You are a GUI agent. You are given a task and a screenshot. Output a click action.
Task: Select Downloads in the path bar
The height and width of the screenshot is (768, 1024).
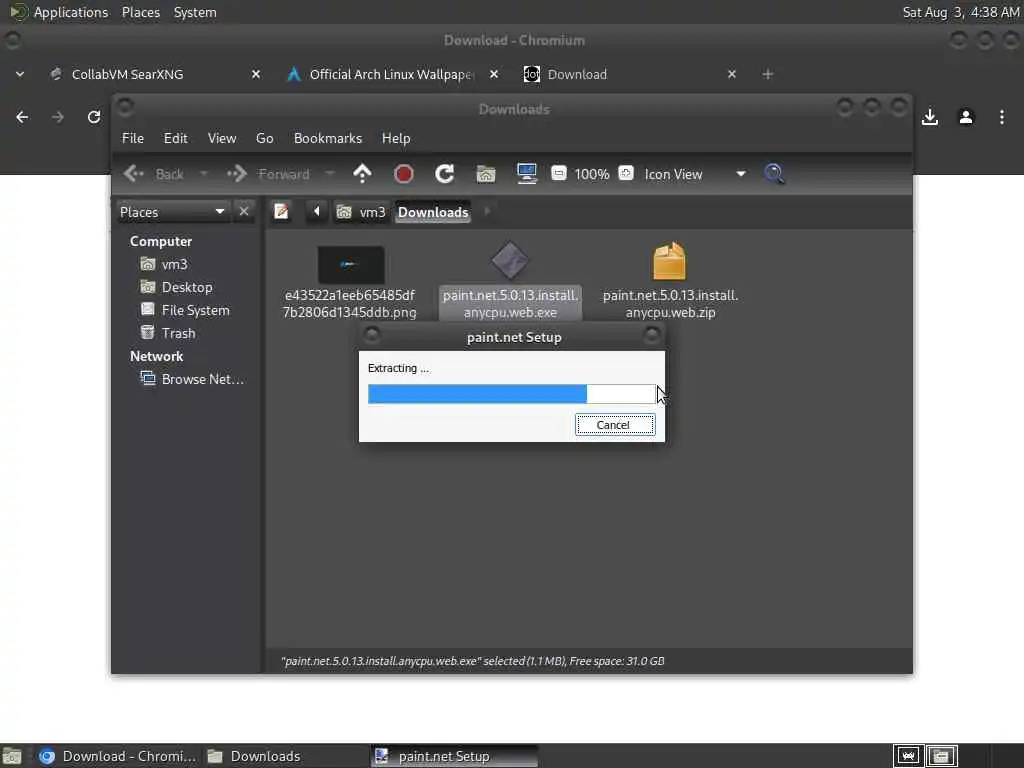tap(433, 212)
